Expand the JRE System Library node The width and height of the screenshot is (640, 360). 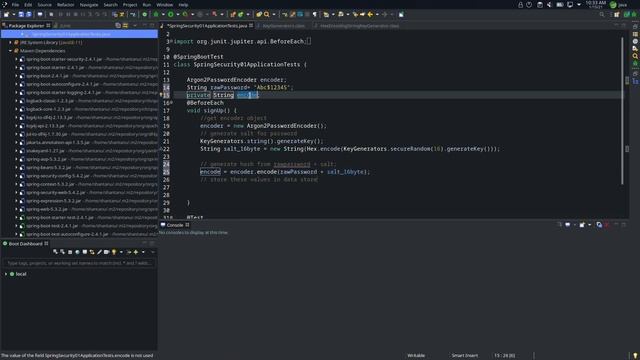[x=10, y=42]
